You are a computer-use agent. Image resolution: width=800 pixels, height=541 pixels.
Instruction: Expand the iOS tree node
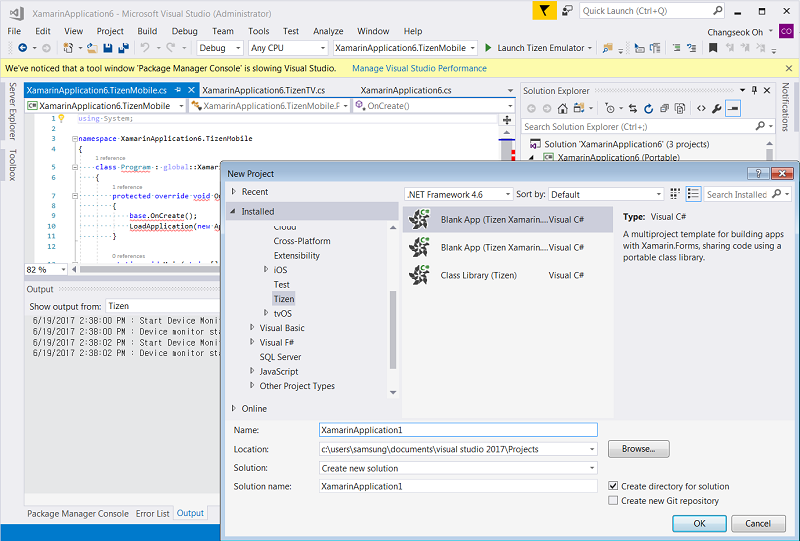266,270
